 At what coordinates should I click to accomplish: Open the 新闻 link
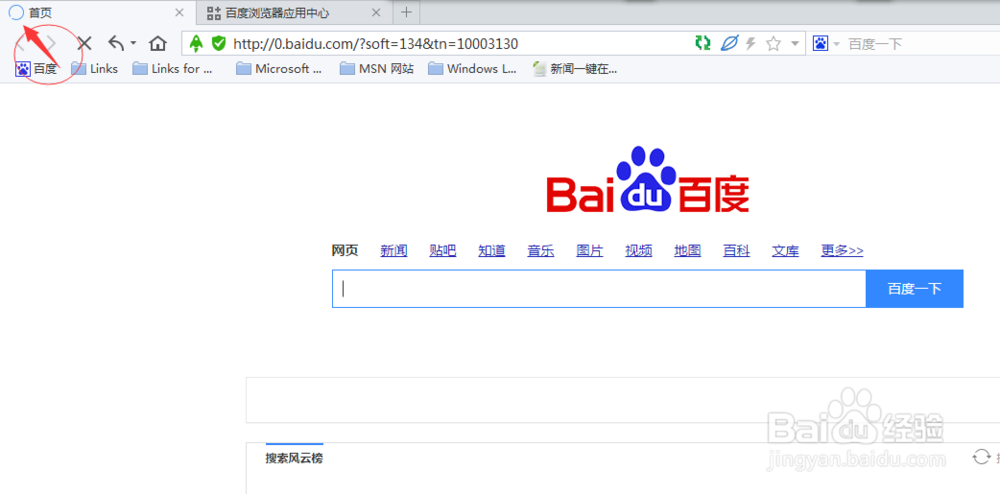394,251
